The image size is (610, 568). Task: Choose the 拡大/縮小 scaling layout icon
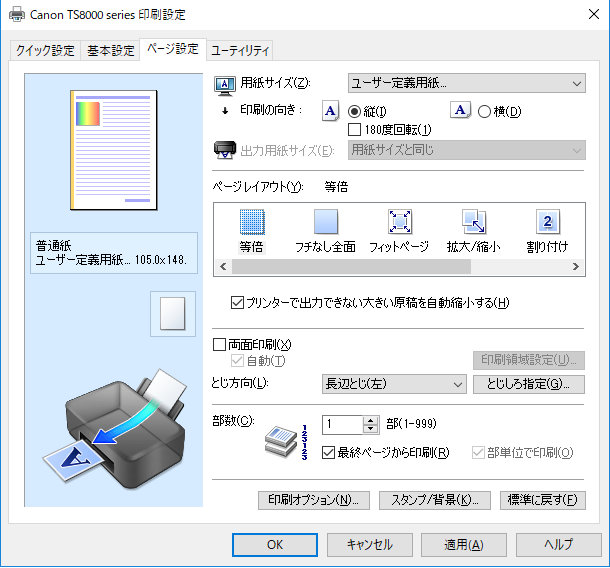(473, 222)
